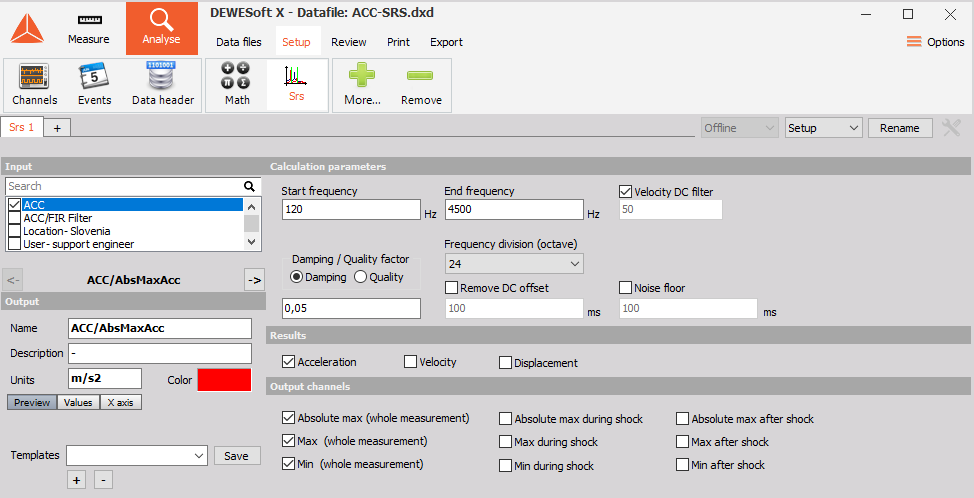Go to next output channel arrow

(x=254, y=280)
